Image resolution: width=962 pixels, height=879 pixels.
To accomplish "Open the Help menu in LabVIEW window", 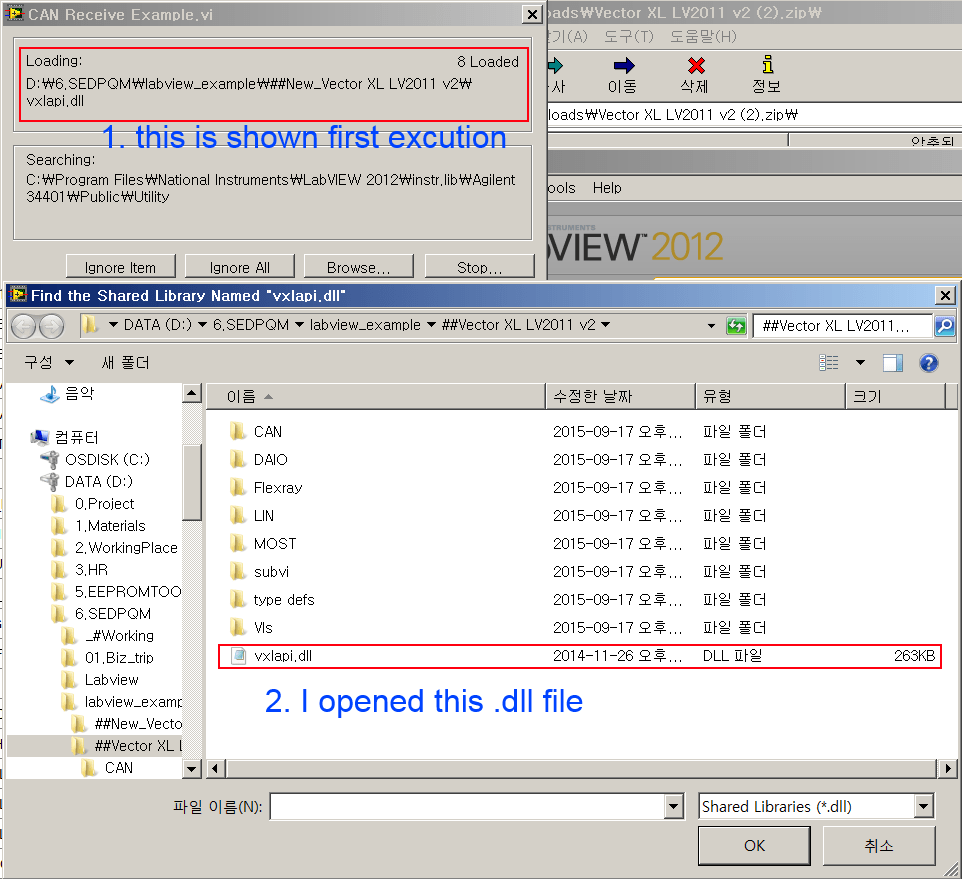I will 607,188.
